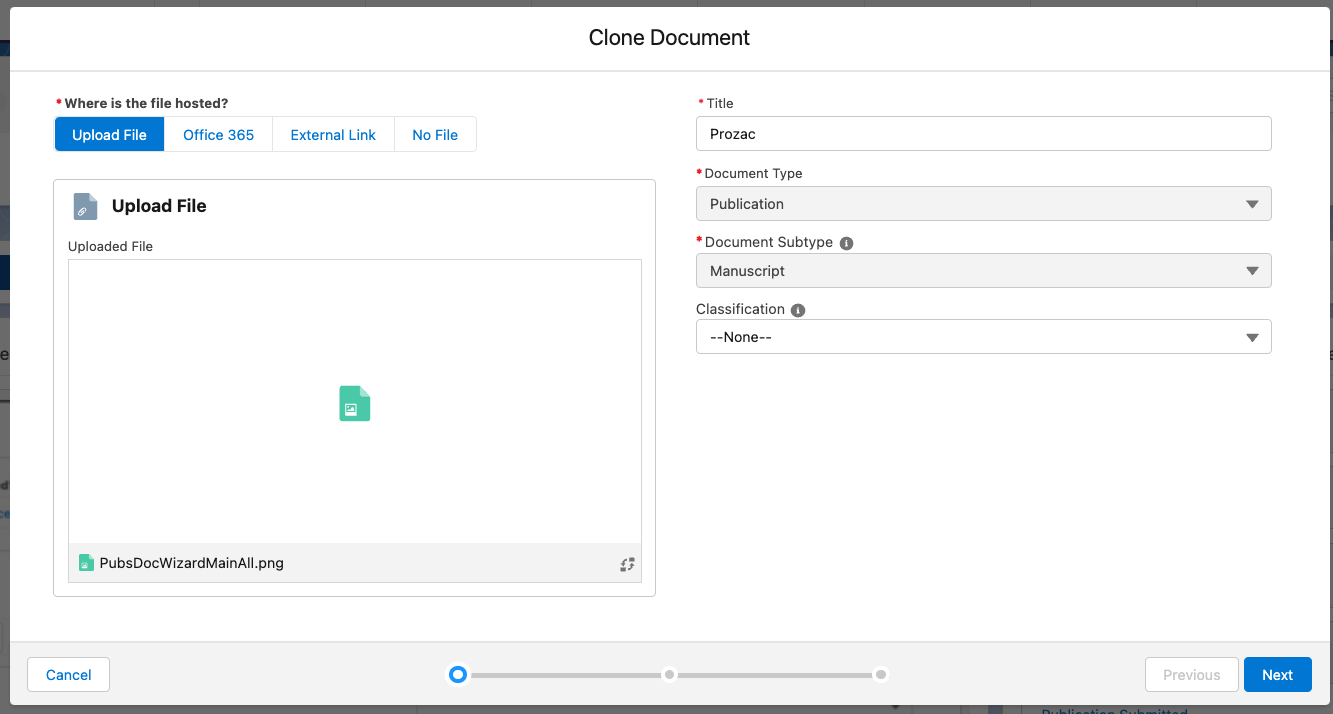
Task: Click the info icon beside Classification
Action: 797,310
